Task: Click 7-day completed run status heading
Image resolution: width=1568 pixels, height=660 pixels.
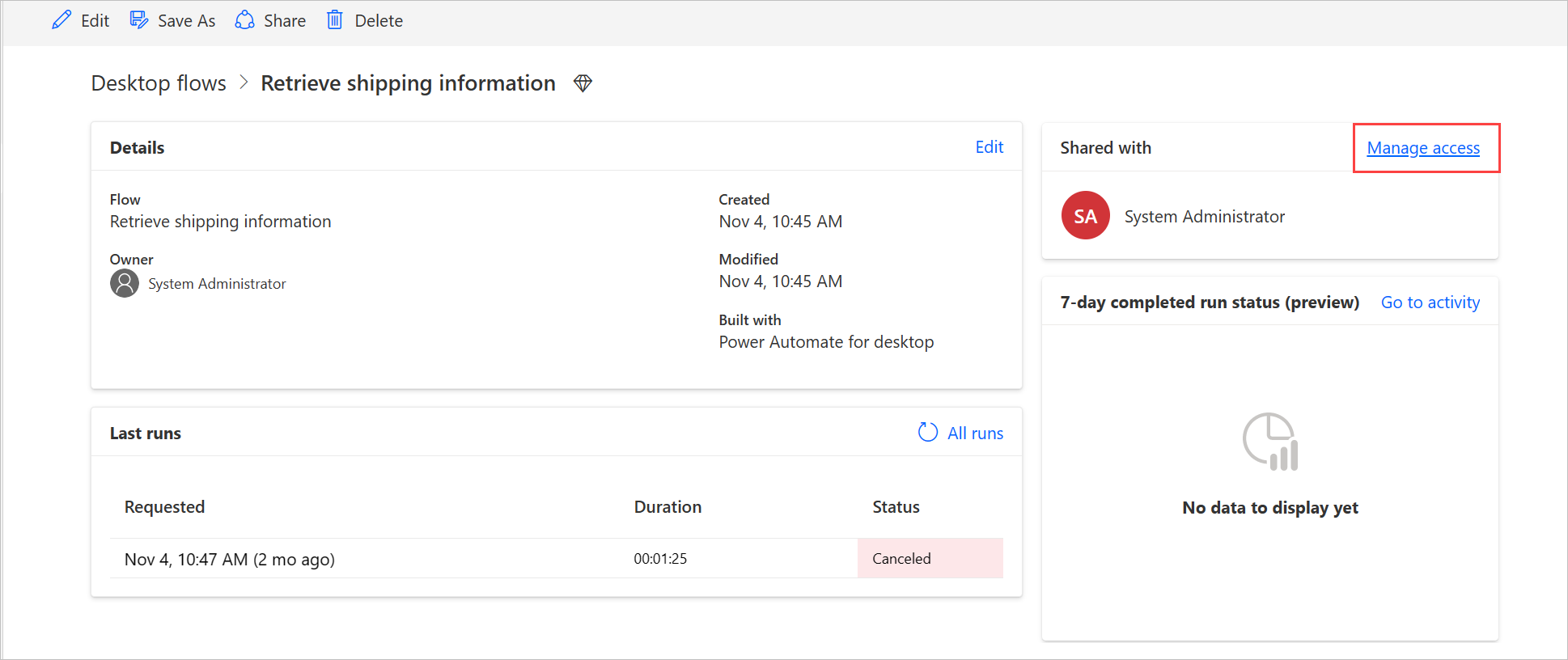Action: tap(1210, 302)
